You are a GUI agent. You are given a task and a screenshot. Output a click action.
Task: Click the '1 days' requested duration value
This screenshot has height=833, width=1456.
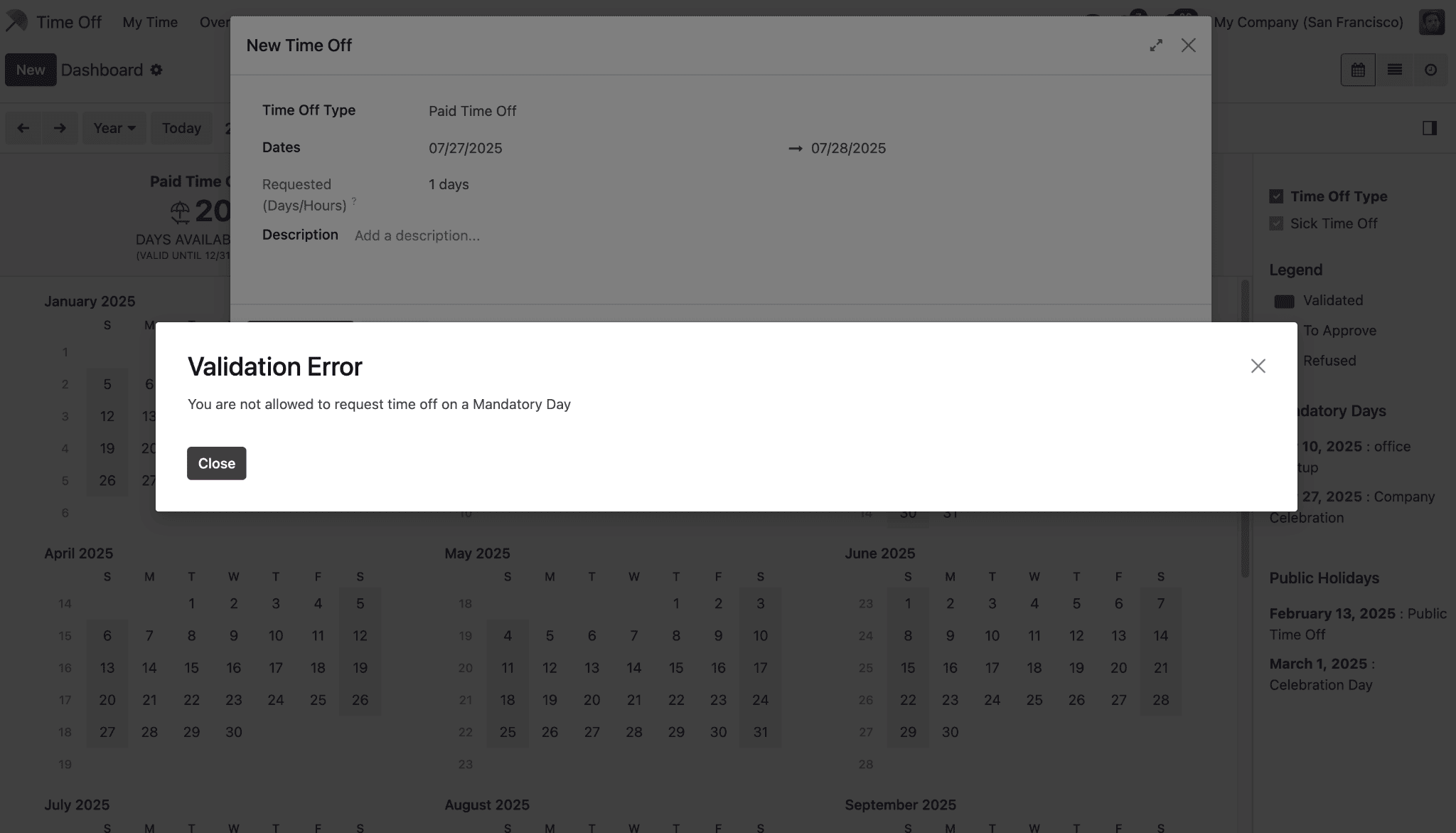(449, 185)
